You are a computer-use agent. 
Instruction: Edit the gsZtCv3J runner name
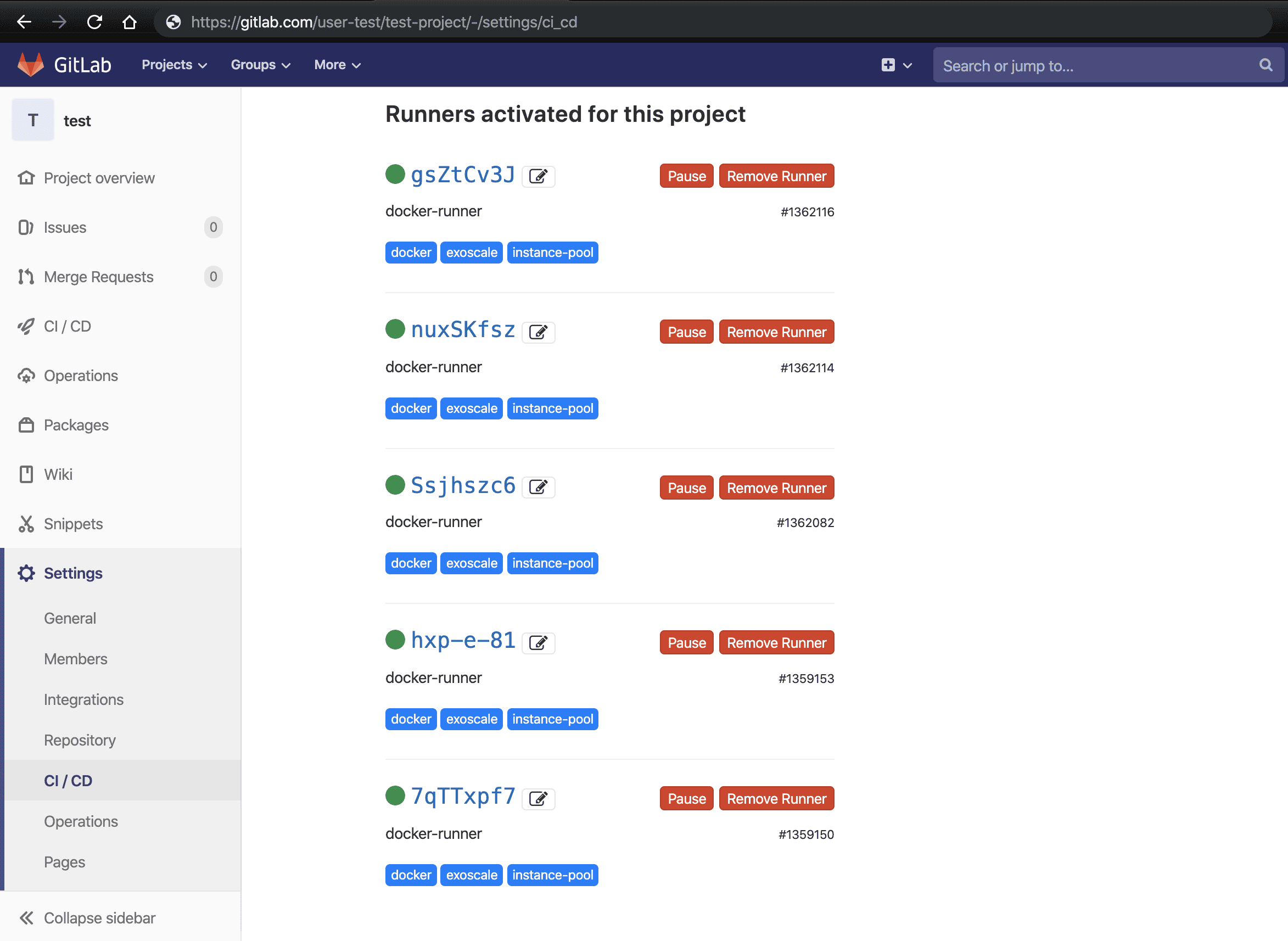539,176
